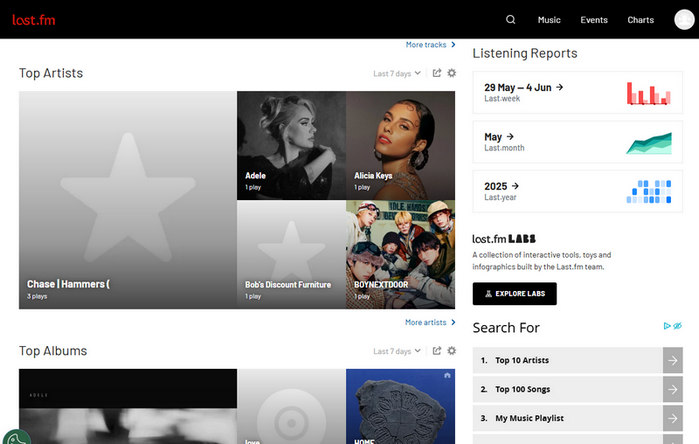Click the small icon on HOME album
Screen dimensions: 699x444
tap(447, 375)
